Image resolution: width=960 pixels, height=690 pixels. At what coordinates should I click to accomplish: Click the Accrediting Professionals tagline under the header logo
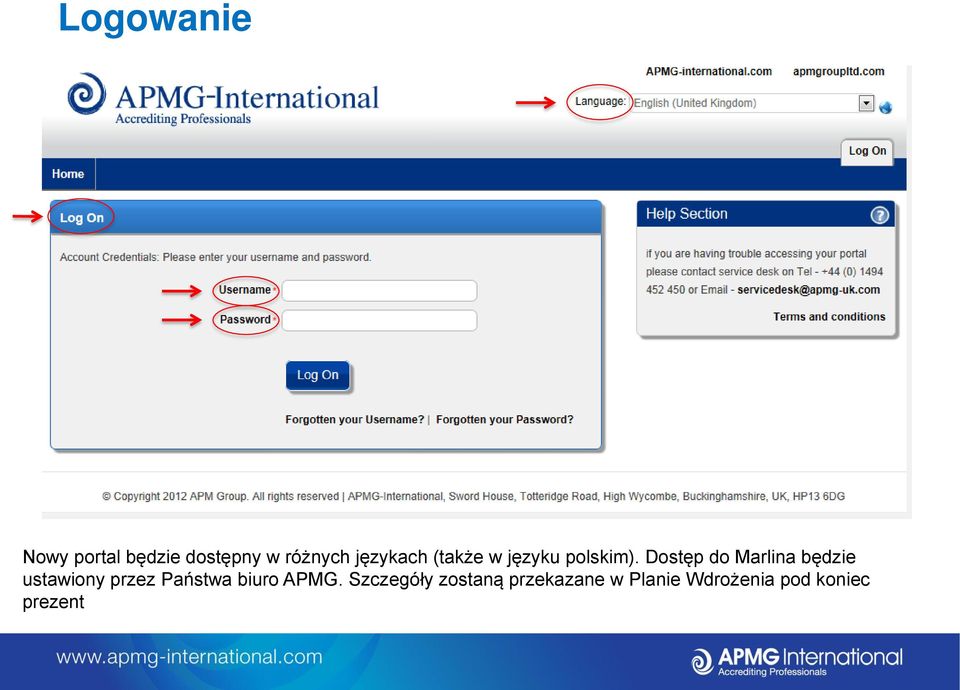coord(183,119)
